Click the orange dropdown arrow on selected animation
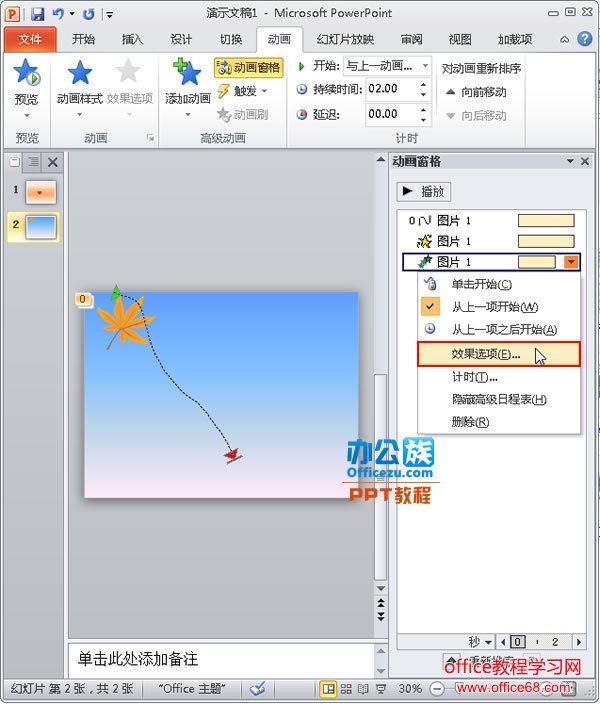Viewport: 600px width, 704px height. (x=571, y=262)
